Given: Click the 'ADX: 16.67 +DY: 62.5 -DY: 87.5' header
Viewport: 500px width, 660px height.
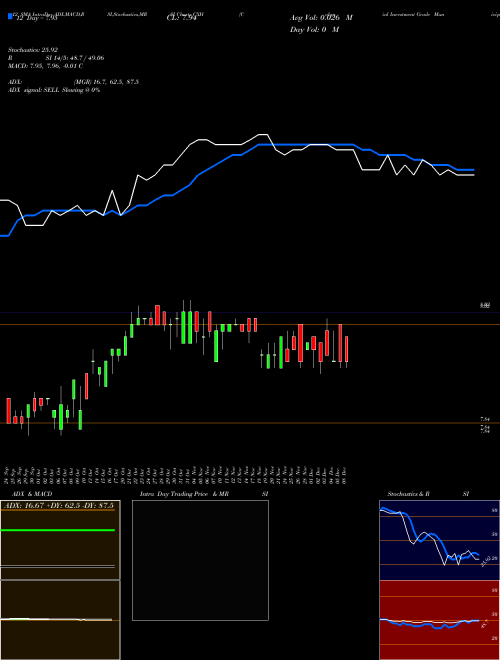Looking at the screenshot, I should pyautogui.click(x=60, y=505).
